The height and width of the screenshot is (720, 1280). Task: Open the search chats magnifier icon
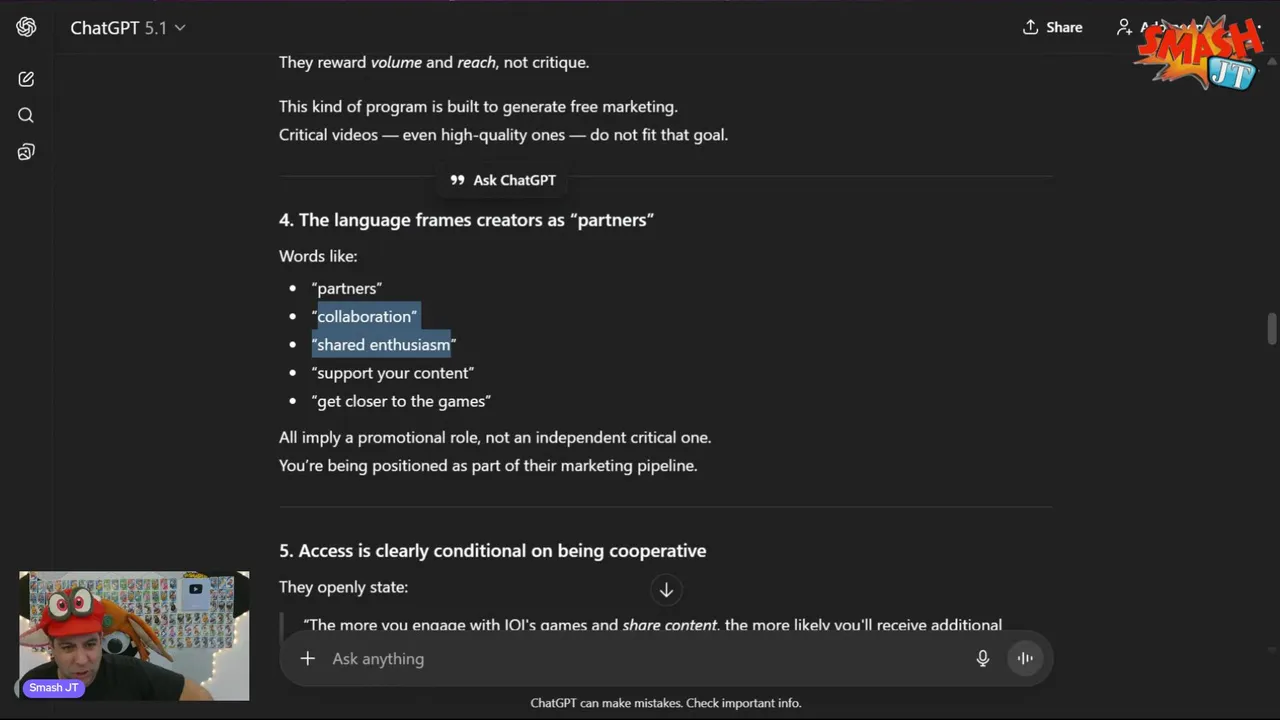coord(26,115)
